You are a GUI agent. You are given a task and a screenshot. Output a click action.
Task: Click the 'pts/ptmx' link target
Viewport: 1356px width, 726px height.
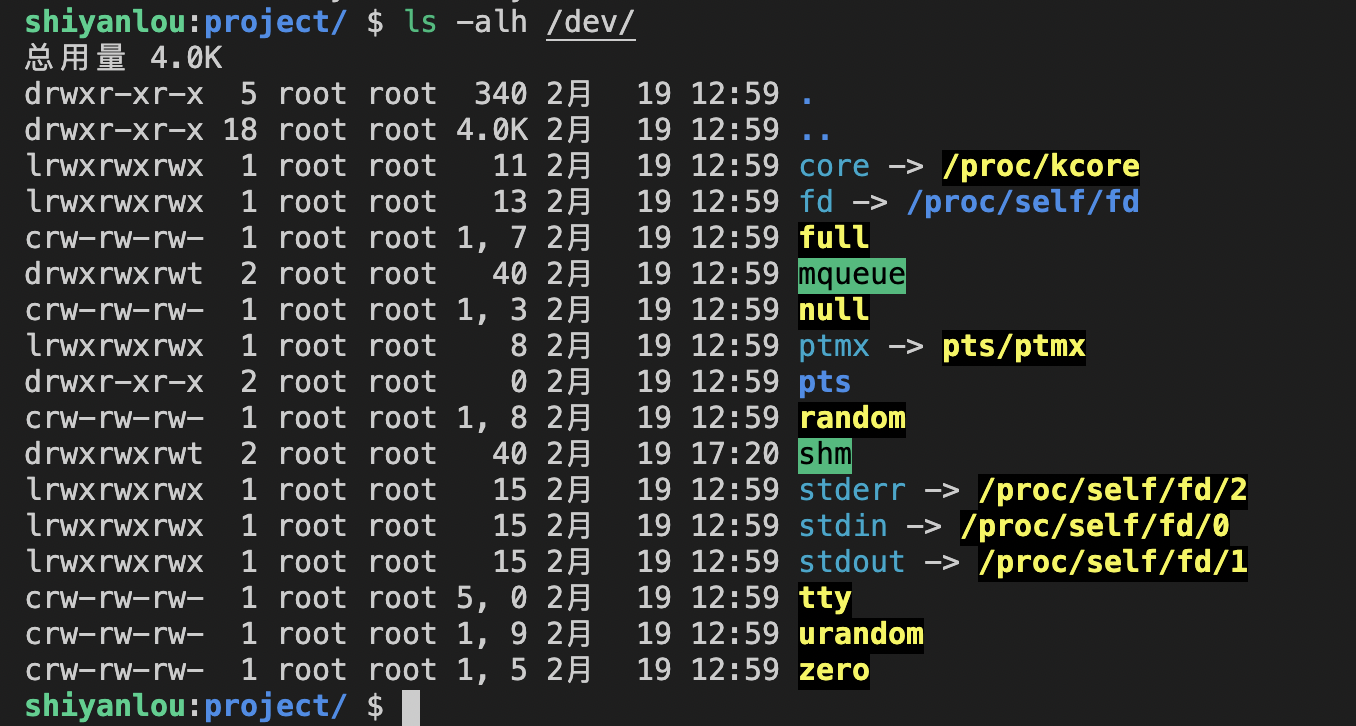pyautogui.click(x=1014, y=346)
